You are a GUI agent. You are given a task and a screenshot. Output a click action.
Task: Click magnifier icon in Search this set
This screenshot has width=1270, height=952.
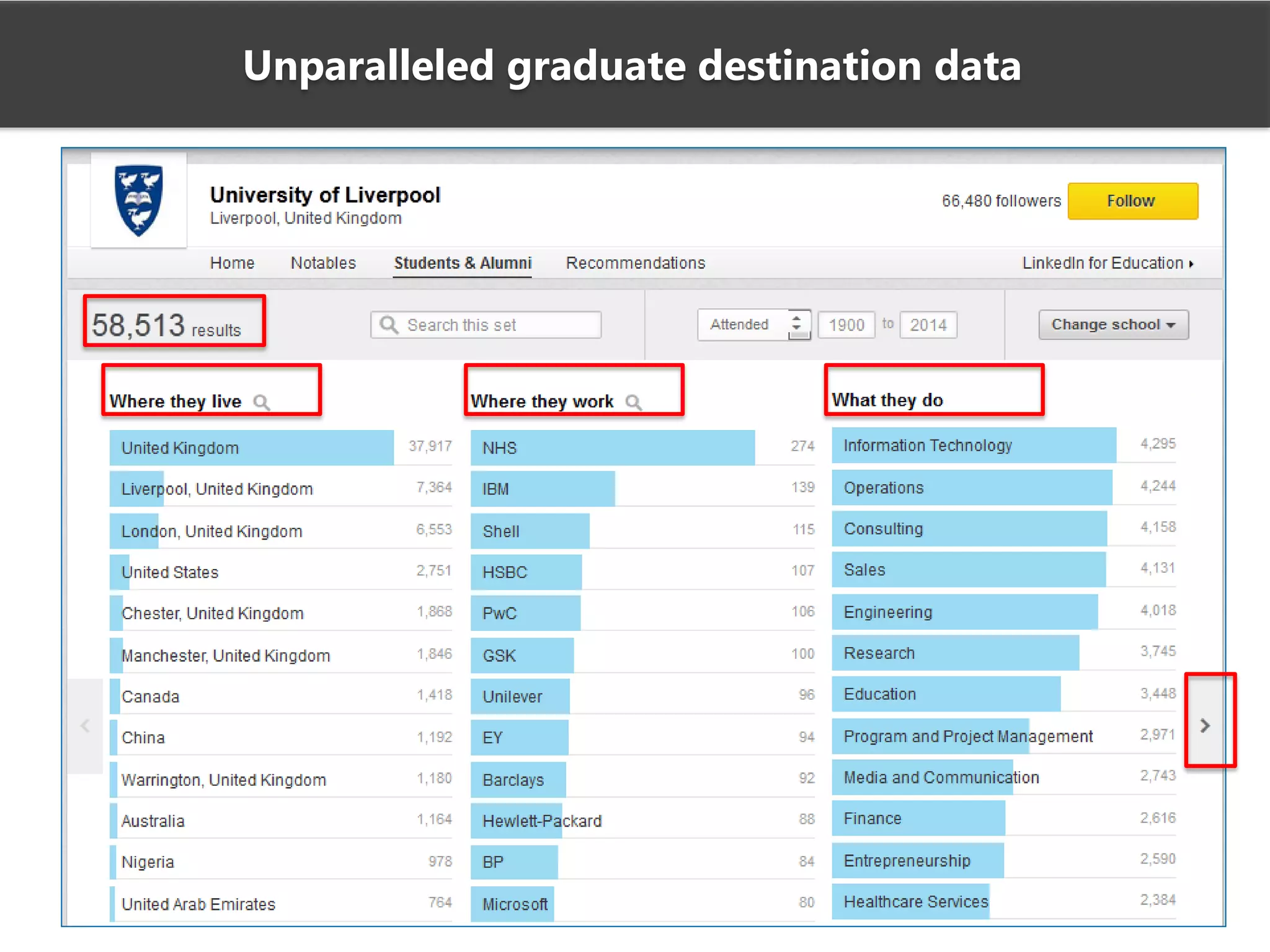point(389,325)
